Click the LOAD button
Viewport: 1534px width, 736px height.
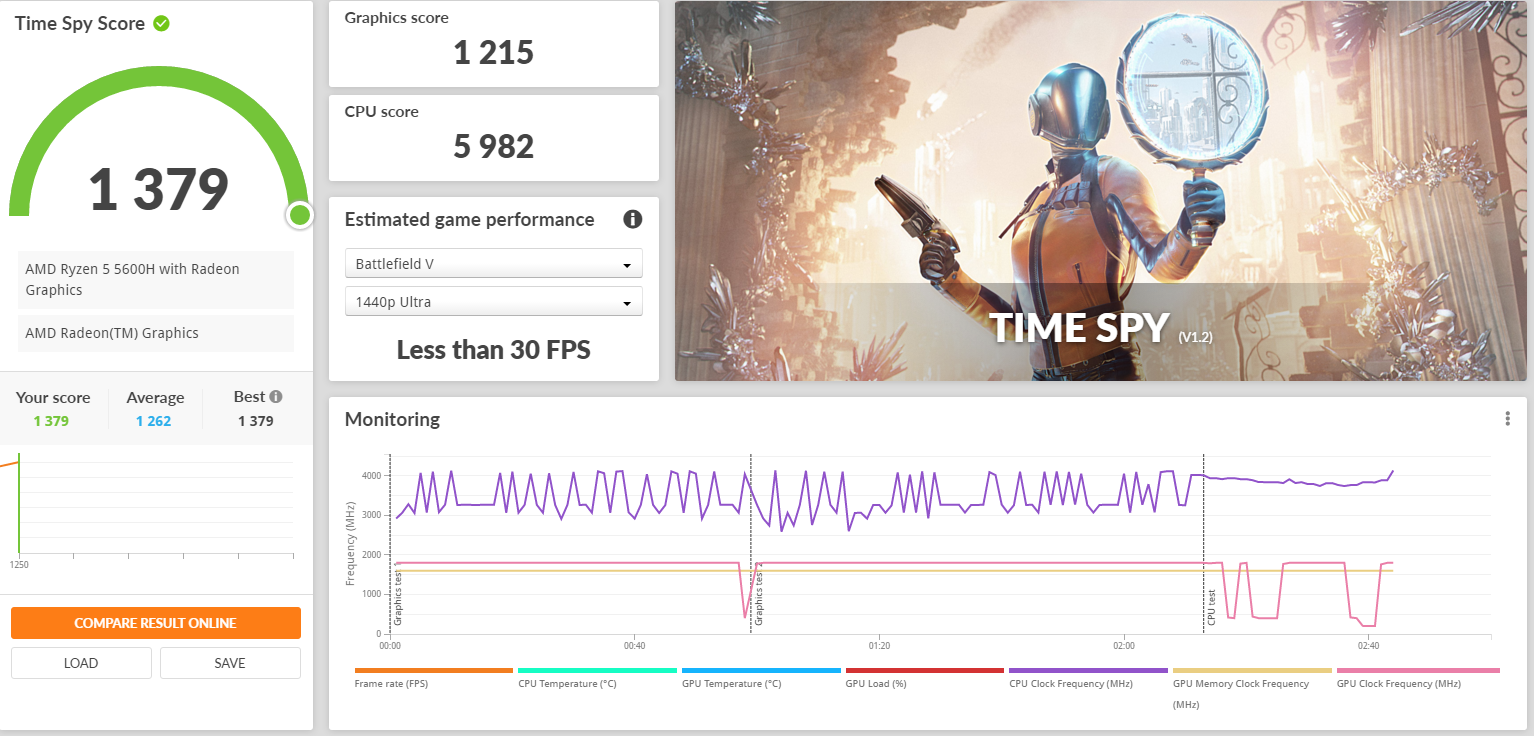click(x=81, y=663)
